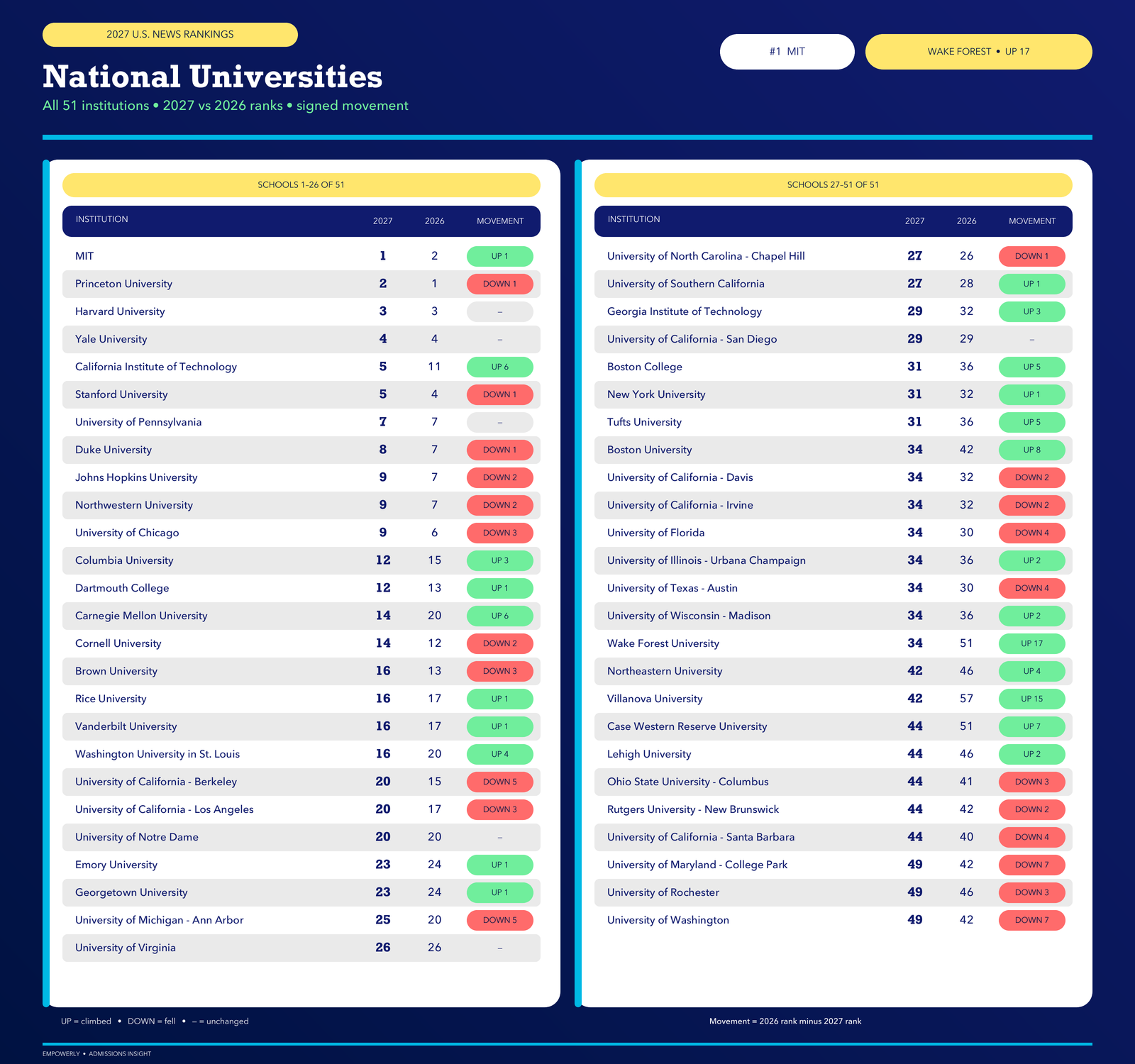
Task: Click University of Chicago's DOWN 3 badge
Action: pos(500,533)
